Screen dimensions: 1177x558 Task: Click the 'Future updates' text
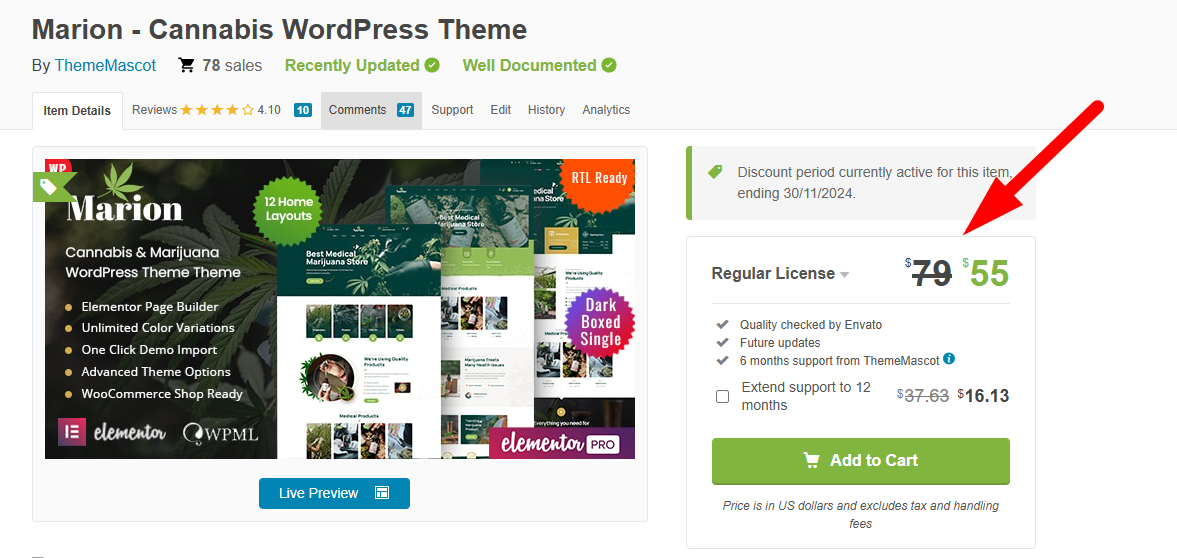pos(780,342)
